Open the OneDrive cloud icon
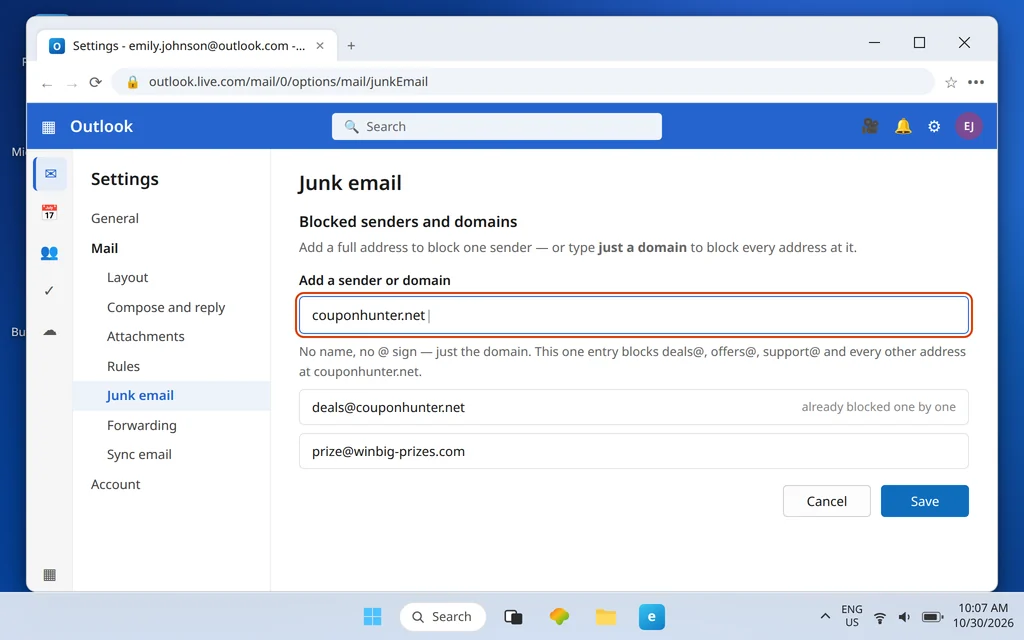This screenshot has width=1024, height=640. [x=50, y=332]
